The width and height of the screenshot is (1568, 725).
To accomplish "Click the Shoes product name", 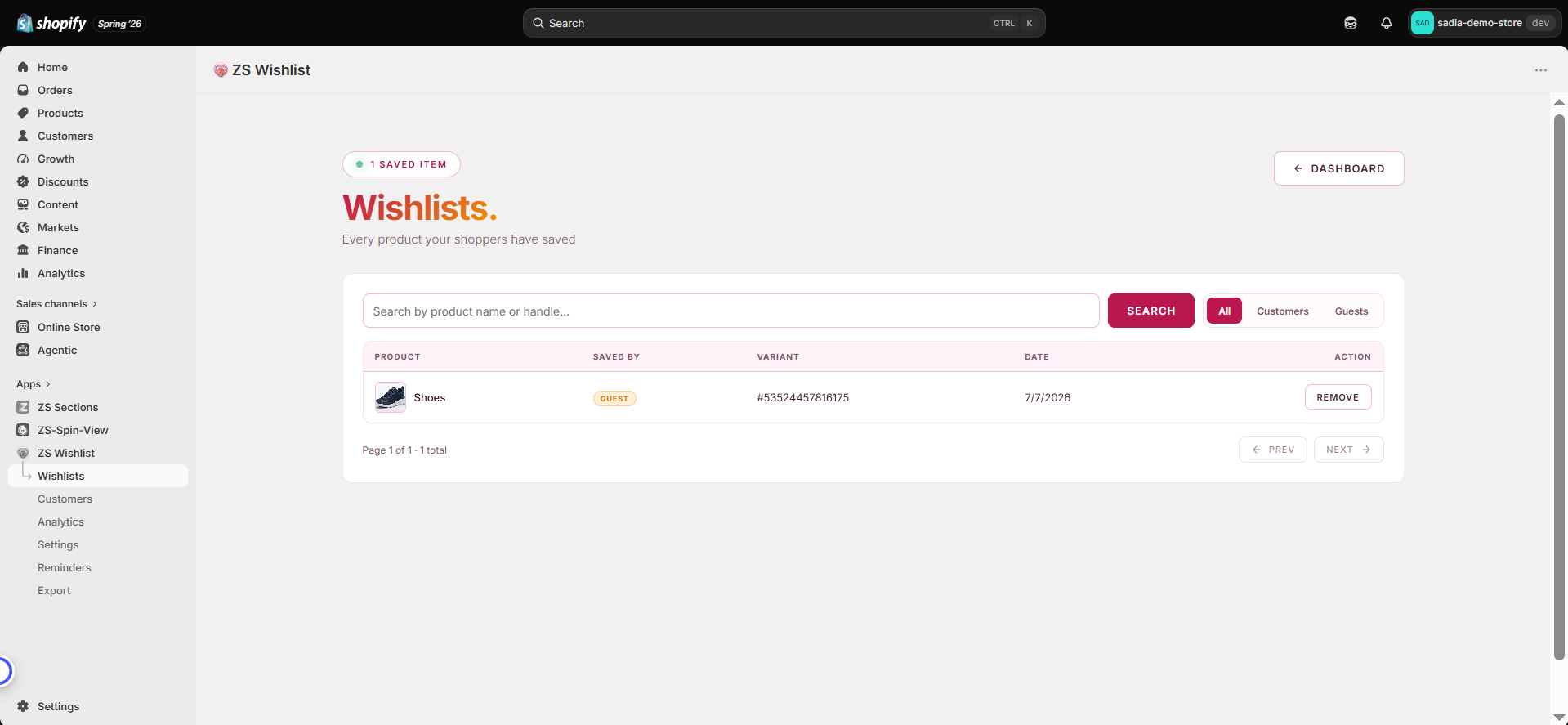I will tap(429, 397).
